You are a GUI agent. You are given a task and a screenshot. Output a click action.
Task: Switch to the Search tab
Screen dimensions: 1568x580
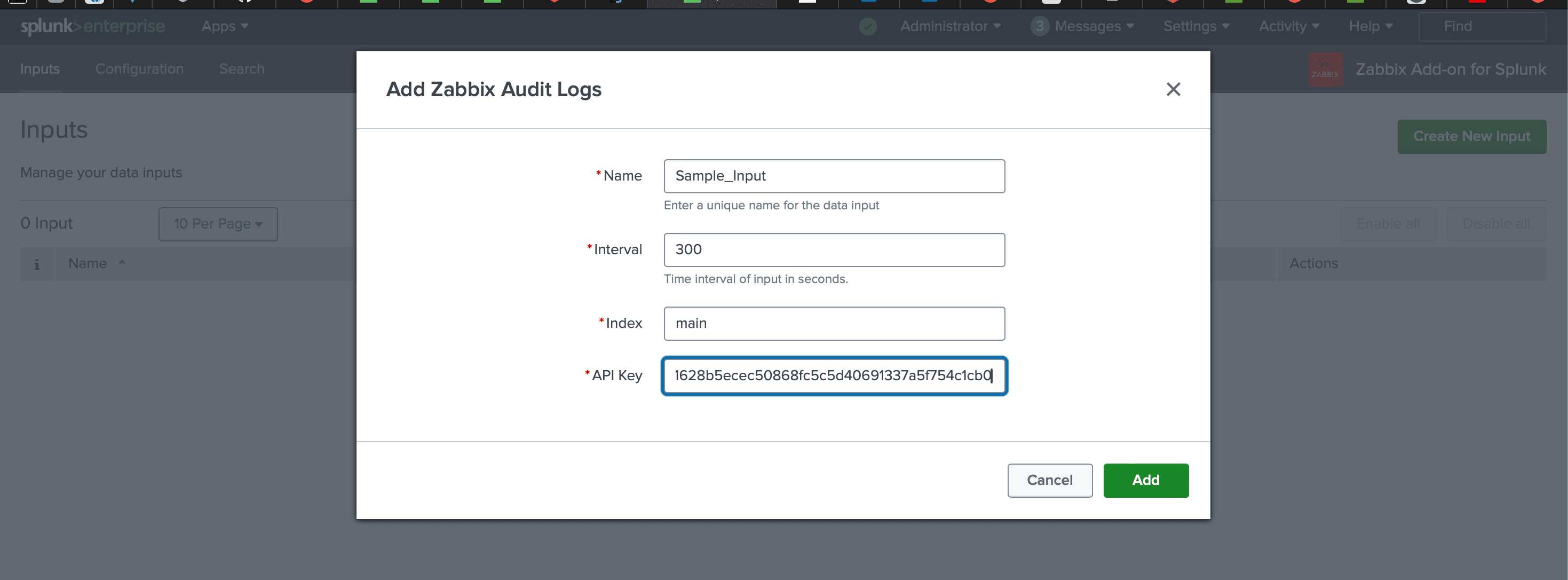tap(242, 69)
